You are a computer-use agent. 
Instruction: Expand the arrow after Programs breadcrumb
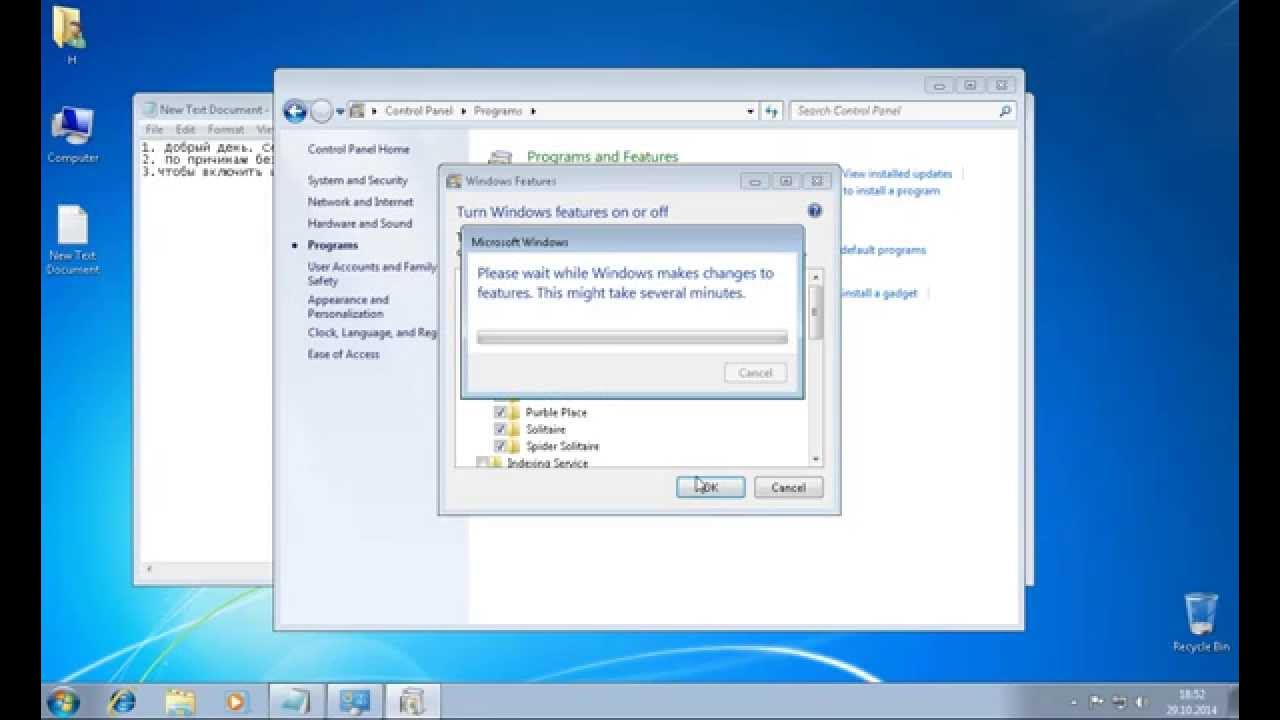[533, 111]
